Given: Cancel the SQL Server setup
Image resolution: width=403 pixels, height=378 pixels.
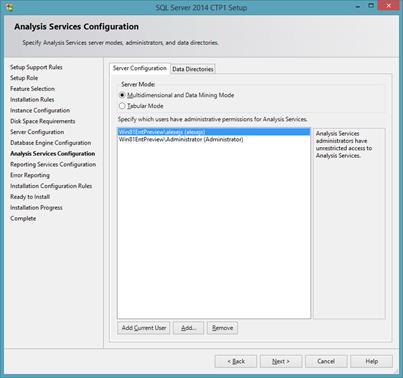Looking at the screenshot, I should 326,361.
